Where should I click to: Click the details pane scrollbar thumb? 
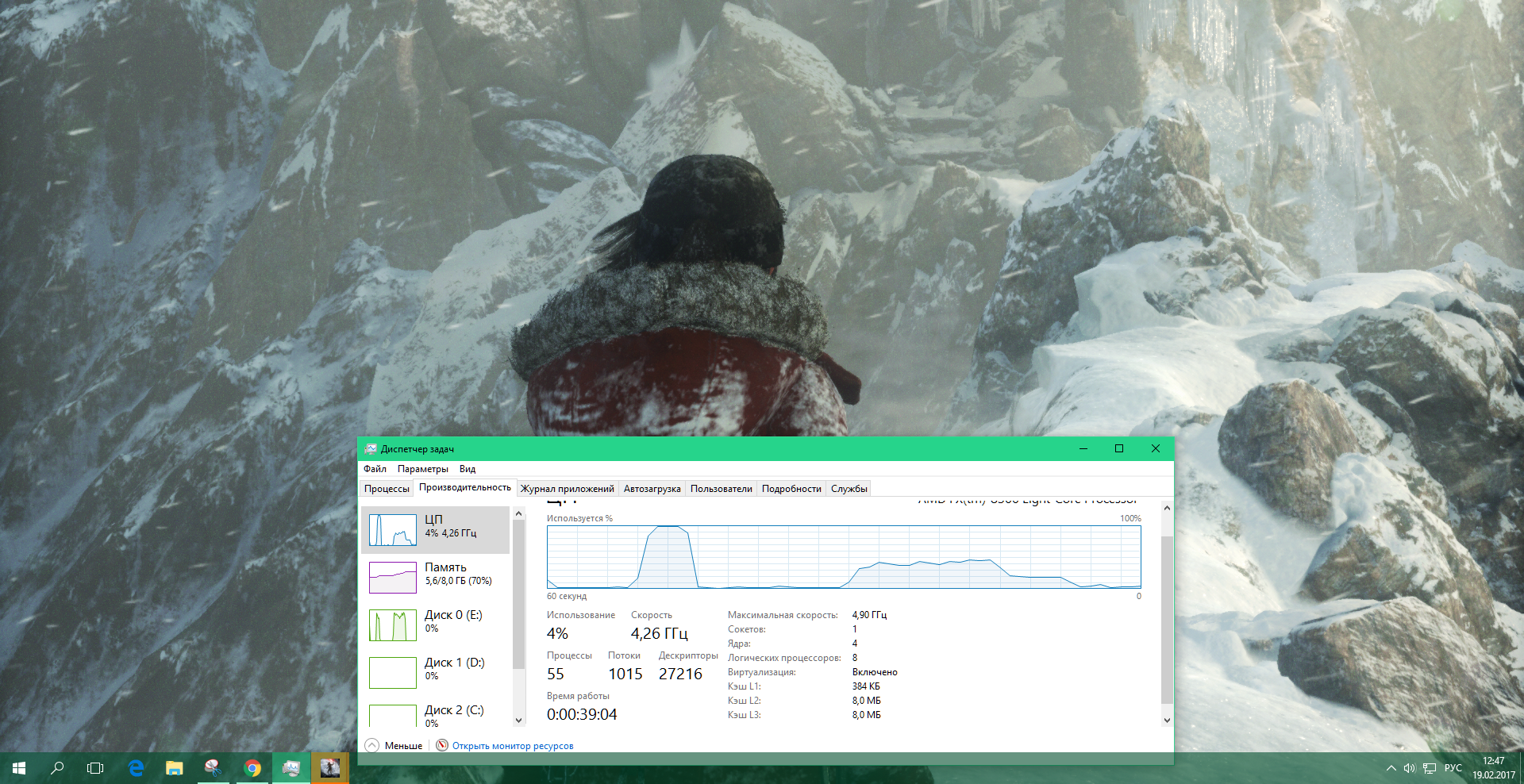(1167, 620)
